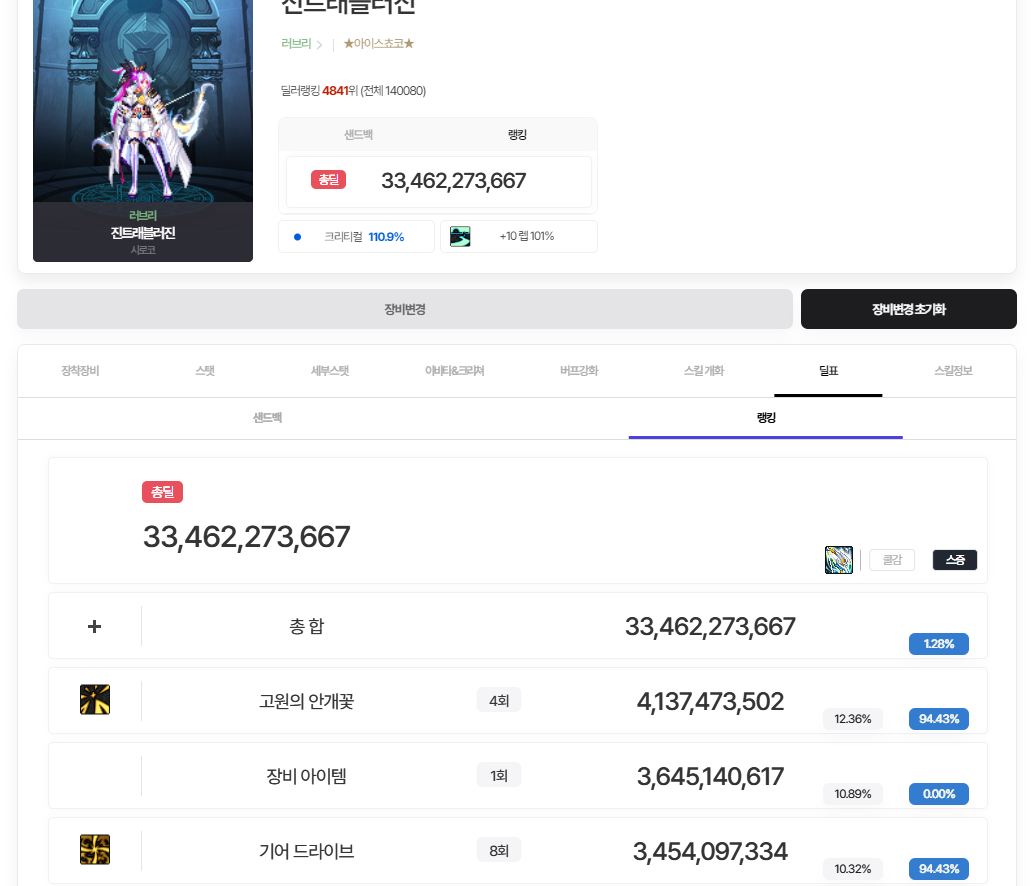Open the 스킬정보 tab

click(953, 370)
